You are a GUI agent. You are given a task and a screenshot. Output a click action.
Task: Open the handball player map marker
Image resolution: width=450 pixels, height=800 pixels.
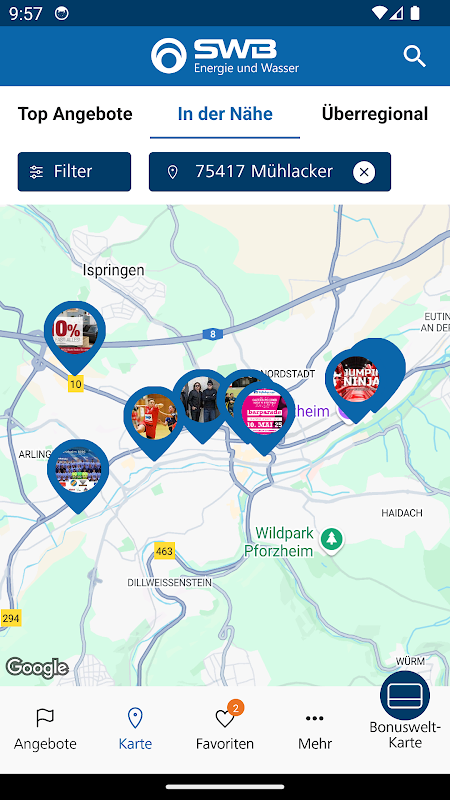tap(155, 418)
